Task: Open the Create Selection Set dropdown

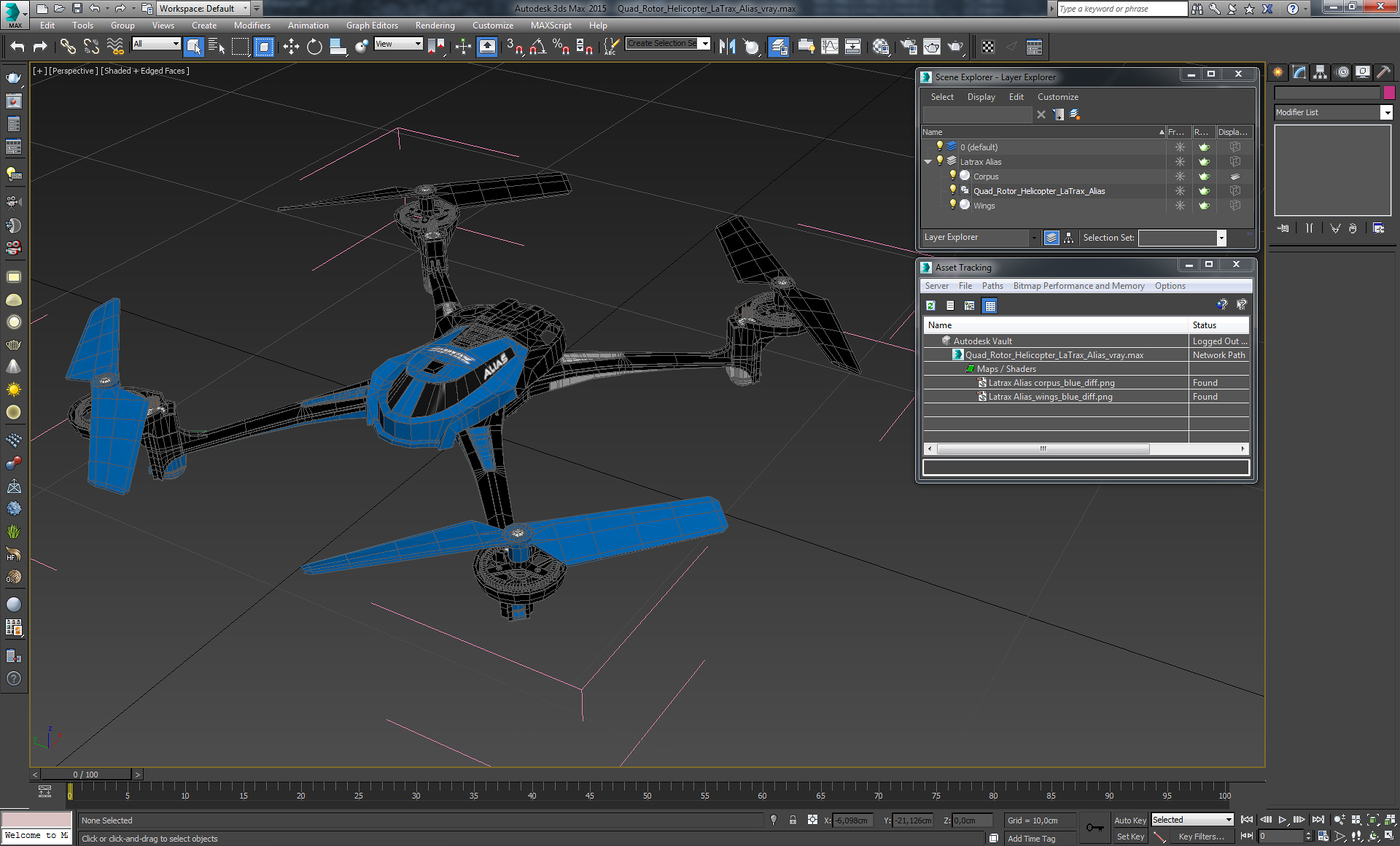Action: point(668,44)
